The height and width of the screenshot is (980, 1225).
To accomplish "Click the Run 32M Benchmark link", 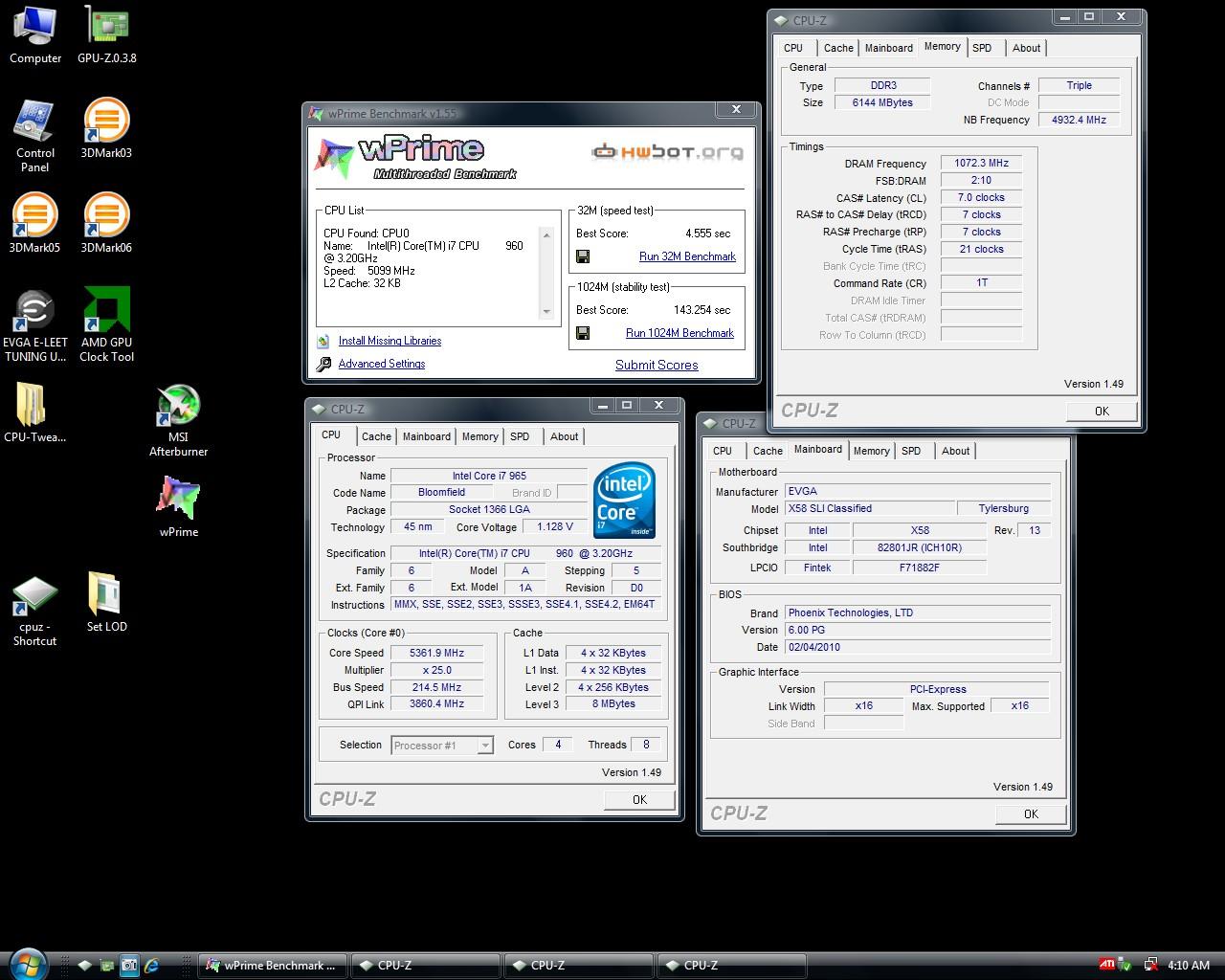I will (x=687, y=256).
